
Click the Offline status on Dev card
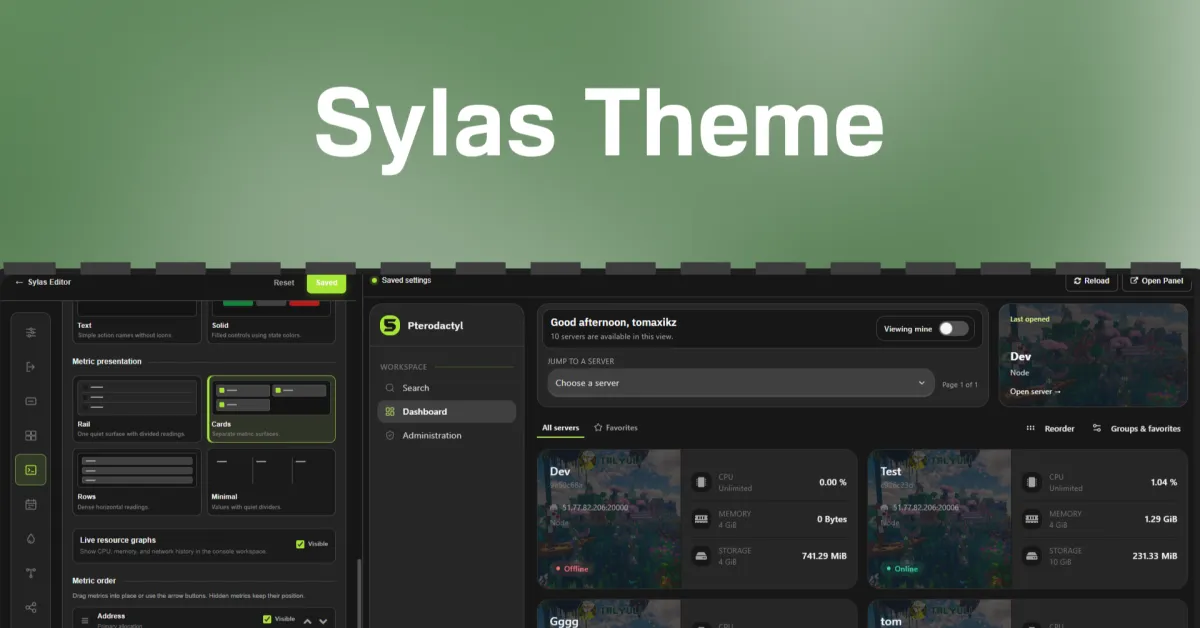tap(570, 569)
